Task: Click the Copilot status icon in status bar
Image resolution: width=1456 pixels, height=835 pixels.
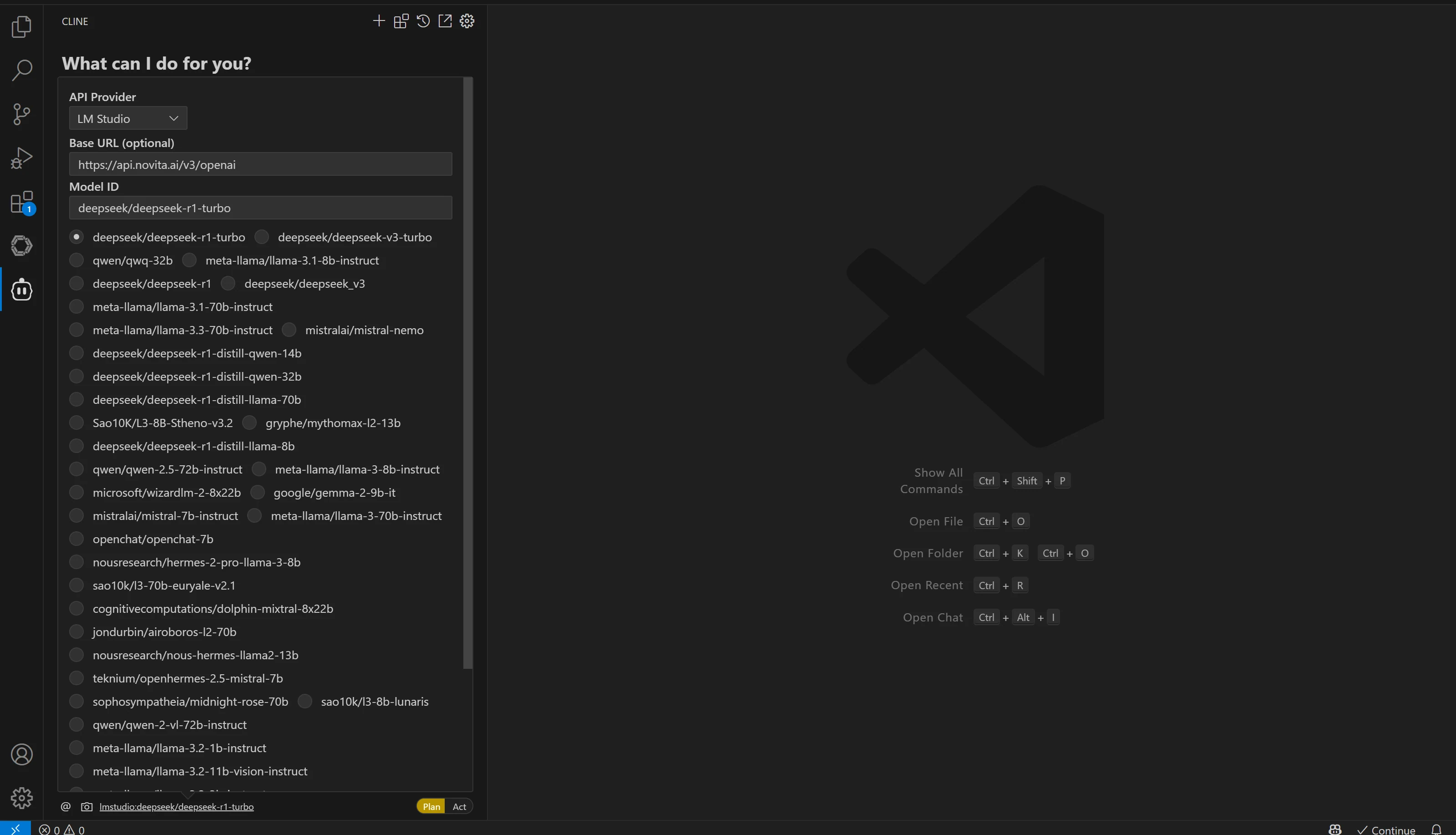Action: (x=1335, y=829)
